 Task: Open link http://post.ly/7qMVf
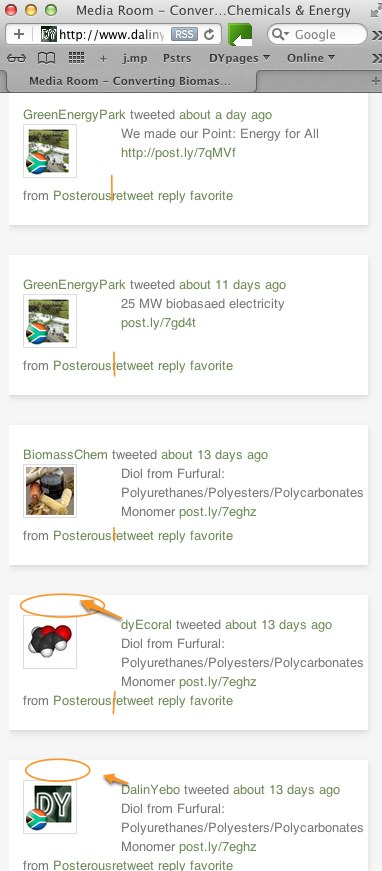tap(178, 153)
